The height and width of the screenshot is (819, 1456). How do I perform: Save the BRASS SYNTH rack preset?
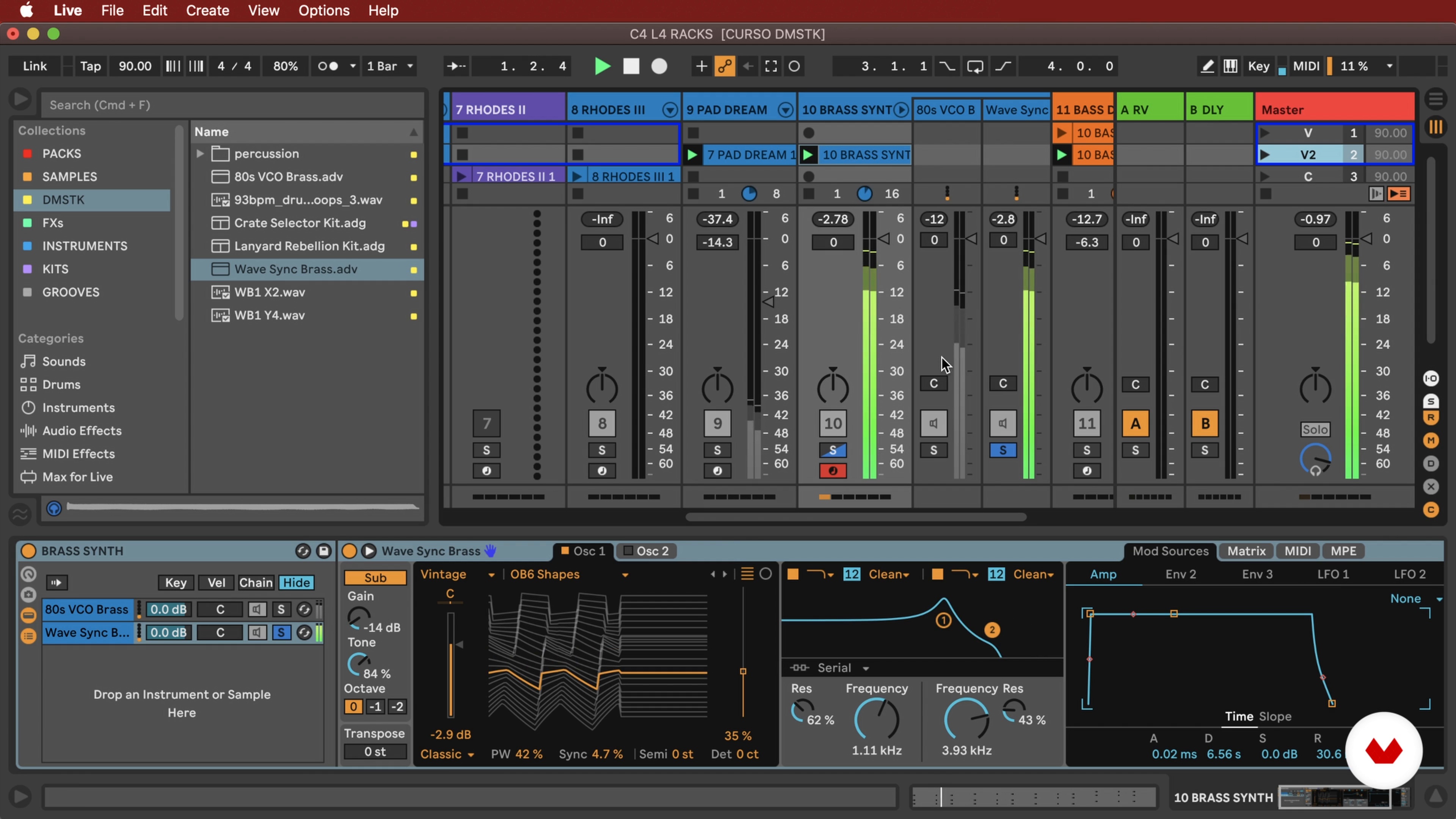(x=324, y=551)
